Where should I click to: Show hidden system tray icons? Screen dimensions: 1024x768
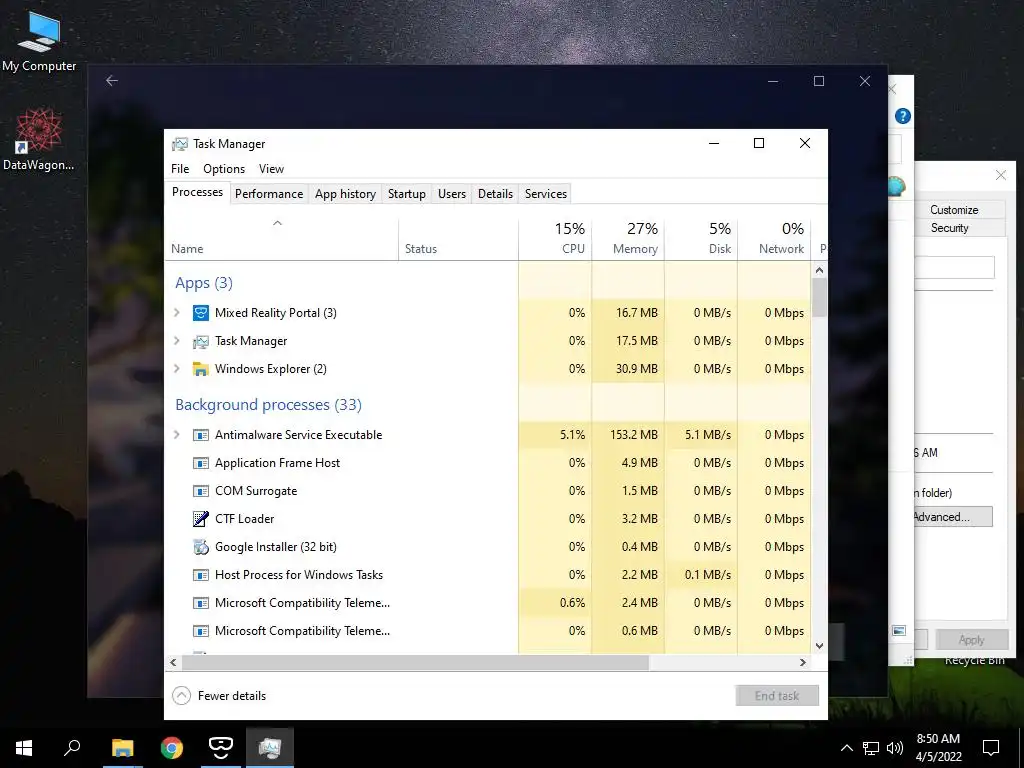coord(846,748)
